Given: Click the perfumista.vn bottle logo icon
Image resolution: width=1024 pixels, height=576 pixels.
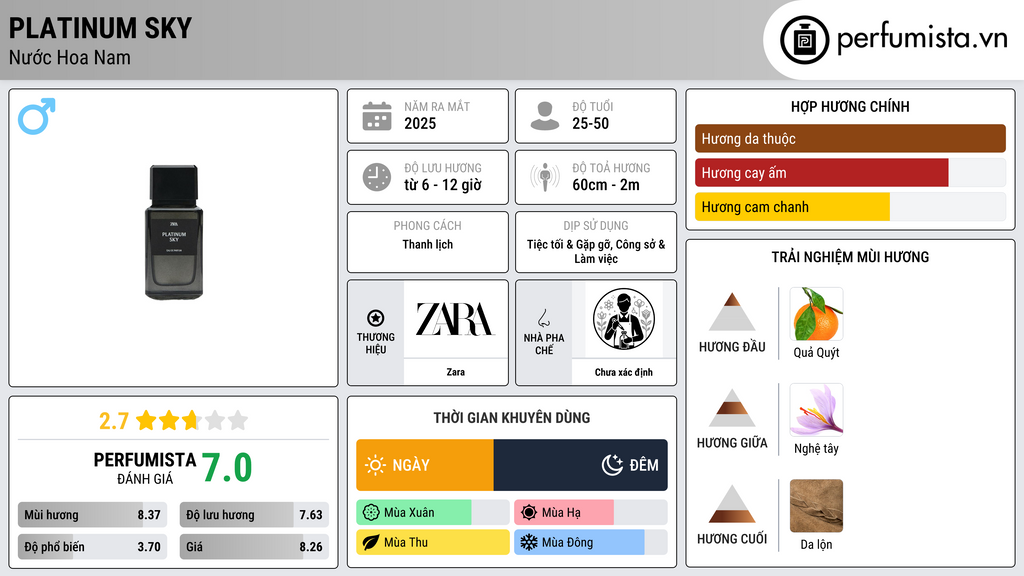Looking at the screenshot, I should pos(804,40).
